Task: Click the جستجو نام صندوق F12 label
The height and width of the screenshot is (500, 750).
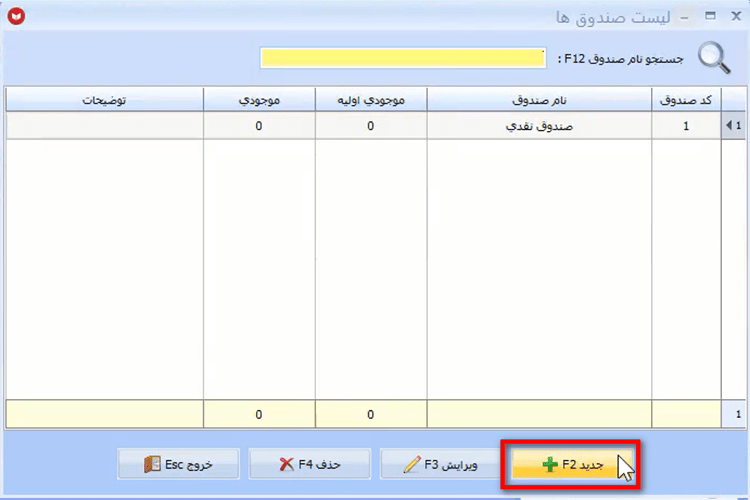Action: tap(620, 59)
